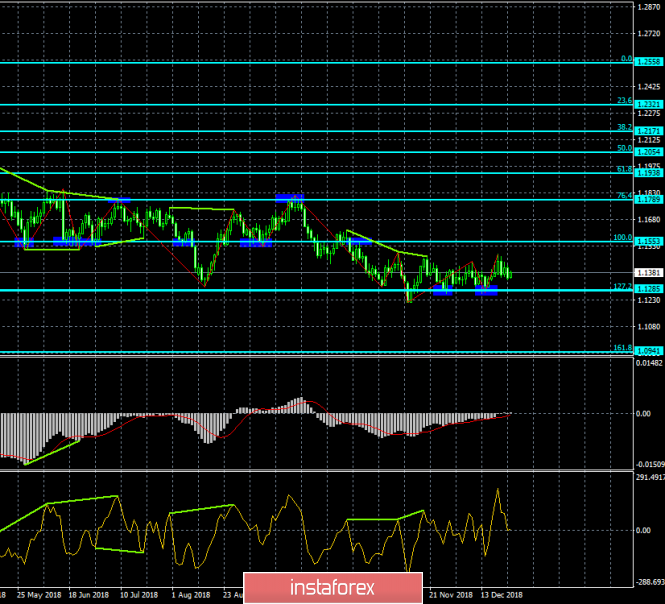Click the 10 Jul 2018 date label

pyautogui.click(x=139, y=595)
